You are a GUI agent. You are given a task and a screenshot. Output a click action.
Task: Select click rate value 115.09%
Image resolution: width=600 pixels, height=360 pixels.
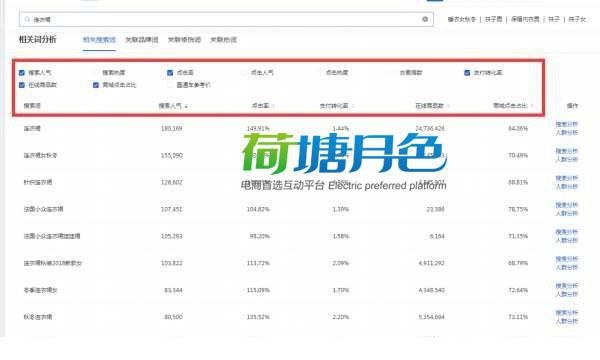pos(258,290)
